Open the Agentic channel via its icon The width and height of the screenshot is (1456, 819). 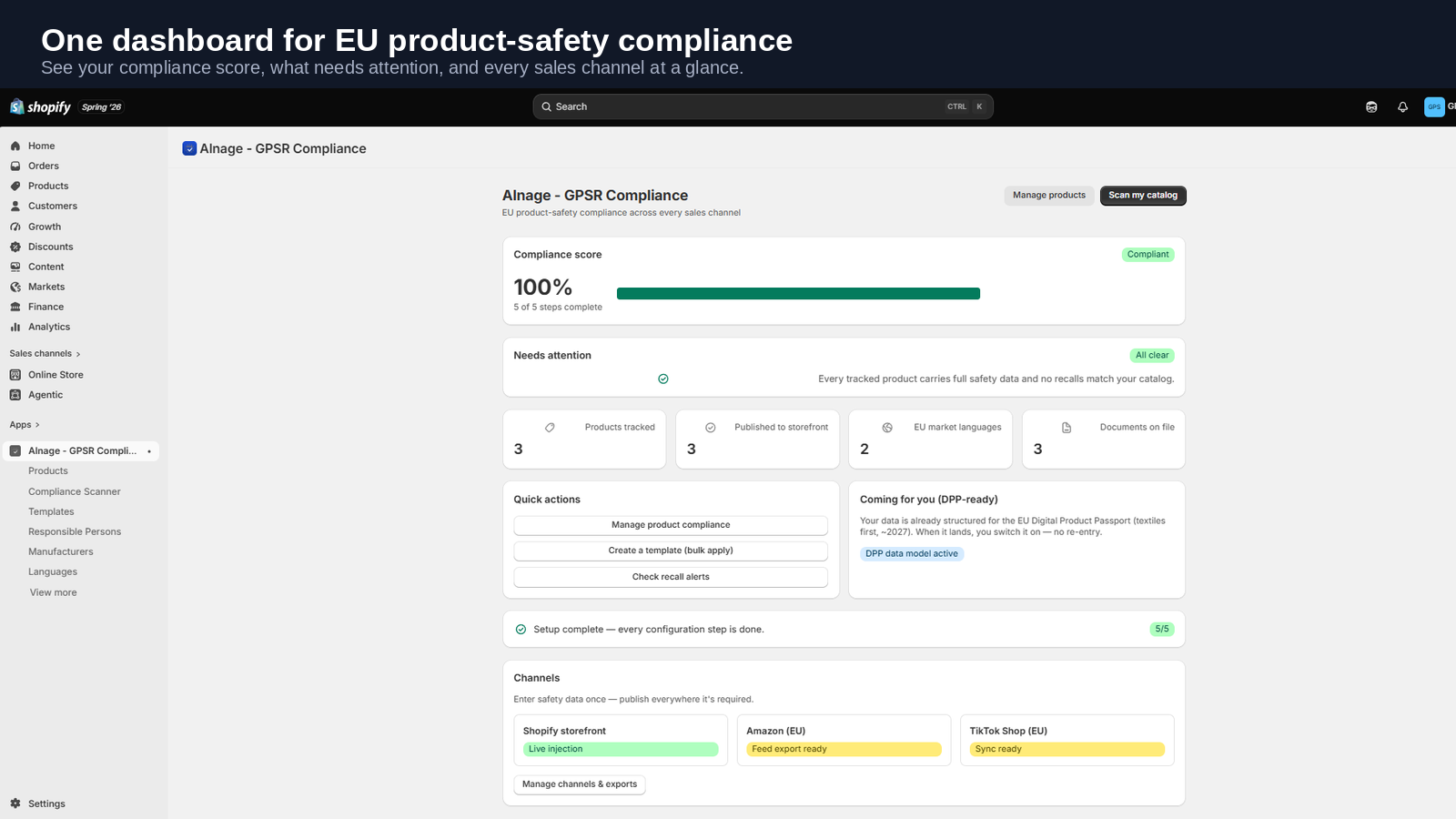tap(15, 395)
